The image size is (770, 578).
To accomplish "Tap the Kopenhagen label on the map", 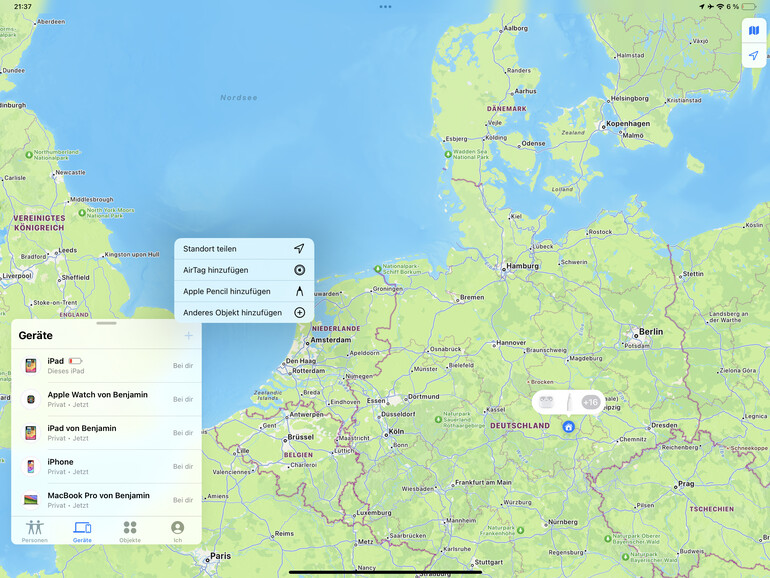I will pos(628,124).
